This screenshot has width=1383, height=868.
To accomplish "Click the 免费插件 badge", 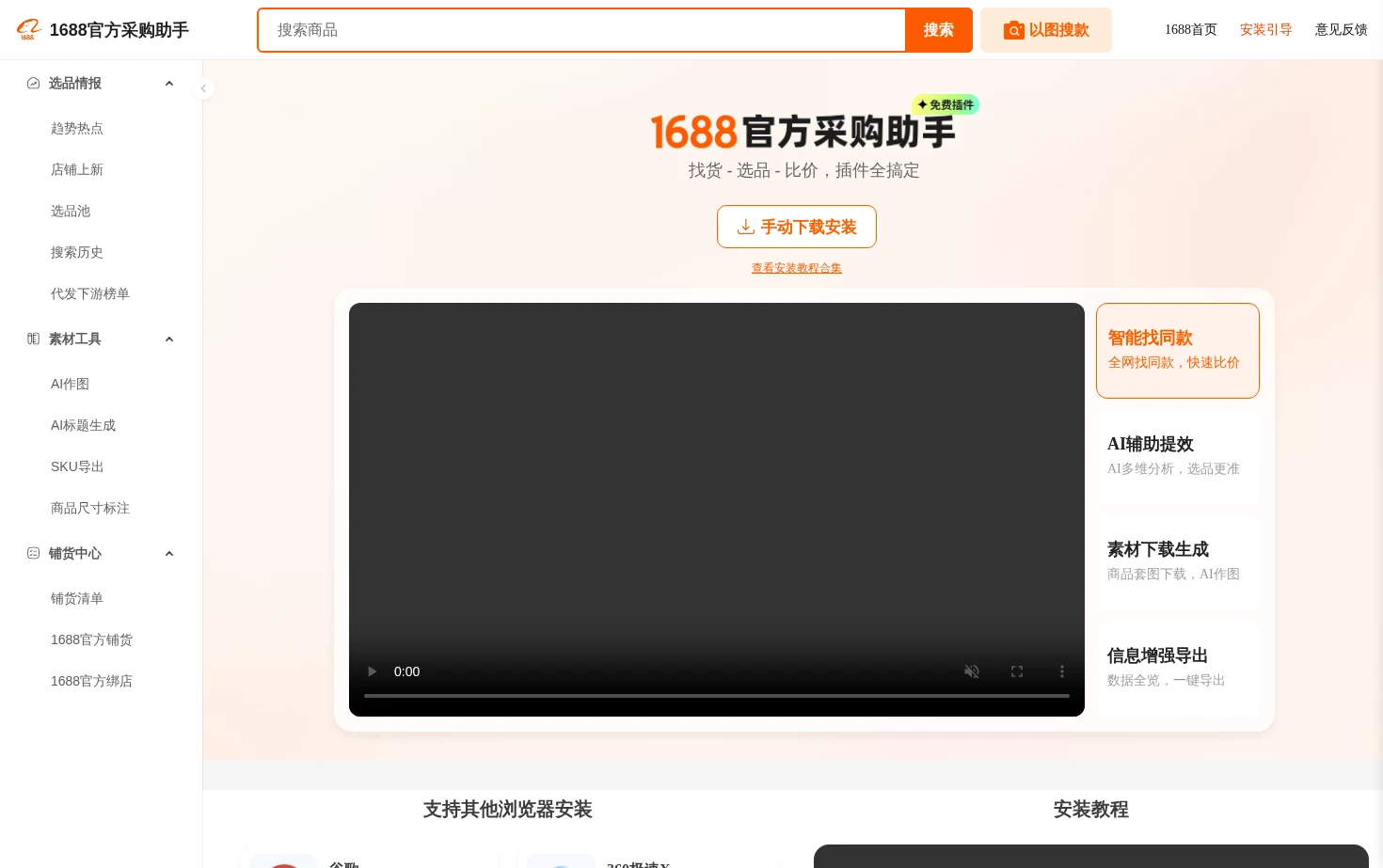I will click(x=946, y=104).
